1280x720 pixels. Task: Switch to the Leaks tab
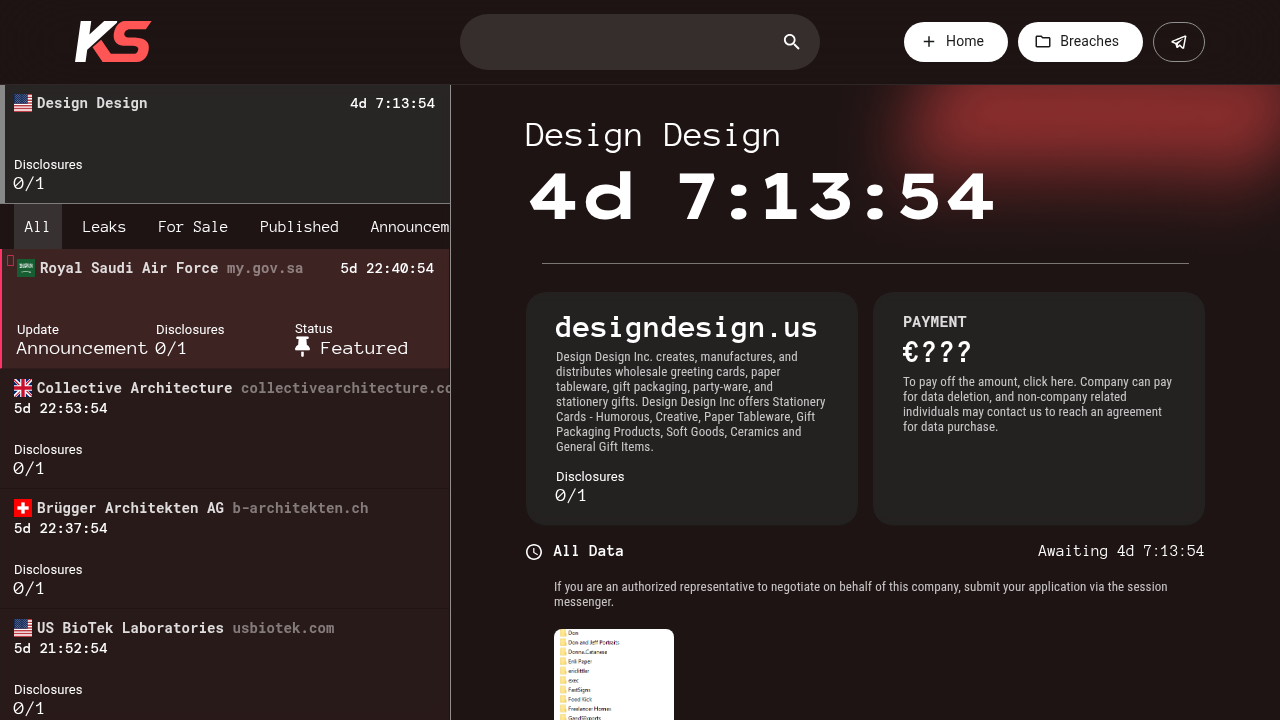click(104, 227)
